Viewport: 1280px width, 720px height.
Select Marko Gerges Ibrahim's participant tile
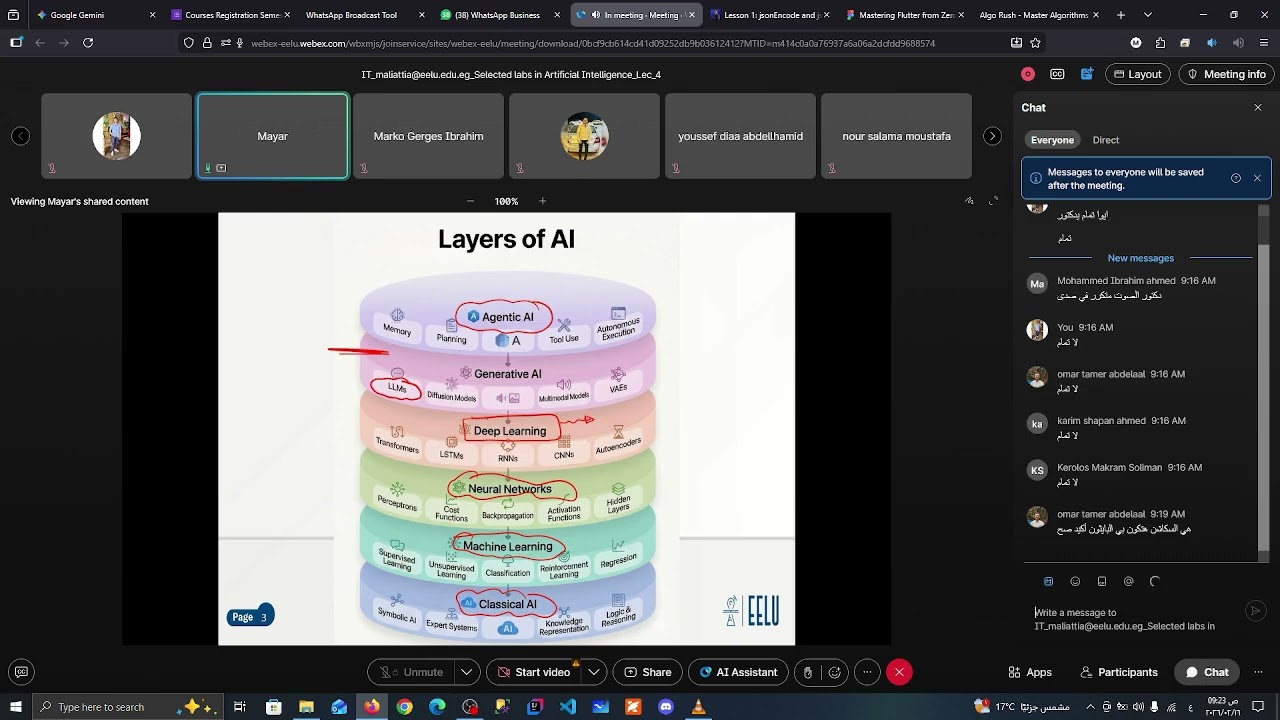point(428,136)
